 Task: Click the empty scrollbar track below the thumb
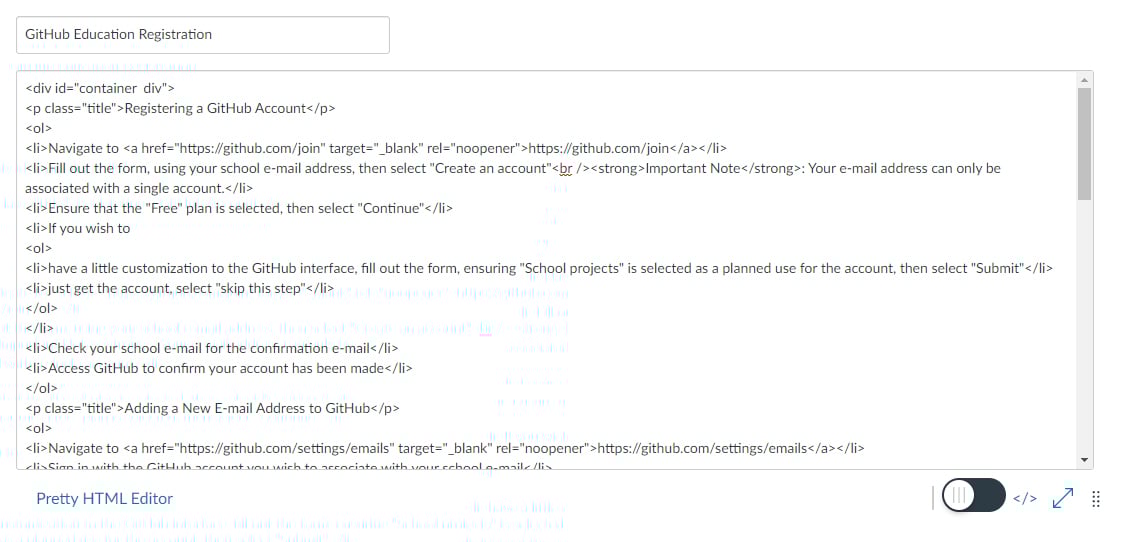coord(1084,326)
